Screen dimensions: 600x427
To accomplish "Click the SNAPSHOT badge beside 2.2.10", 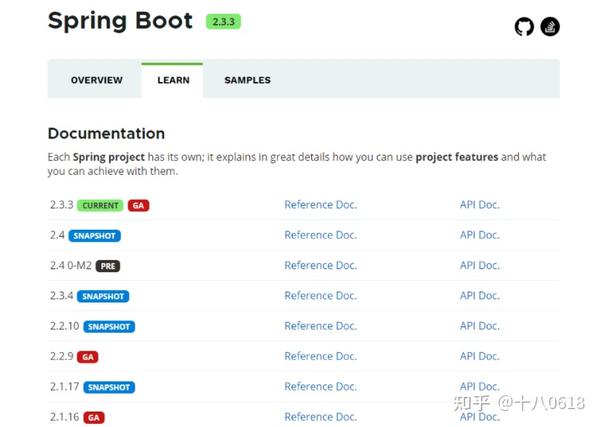I will [109, 327].
